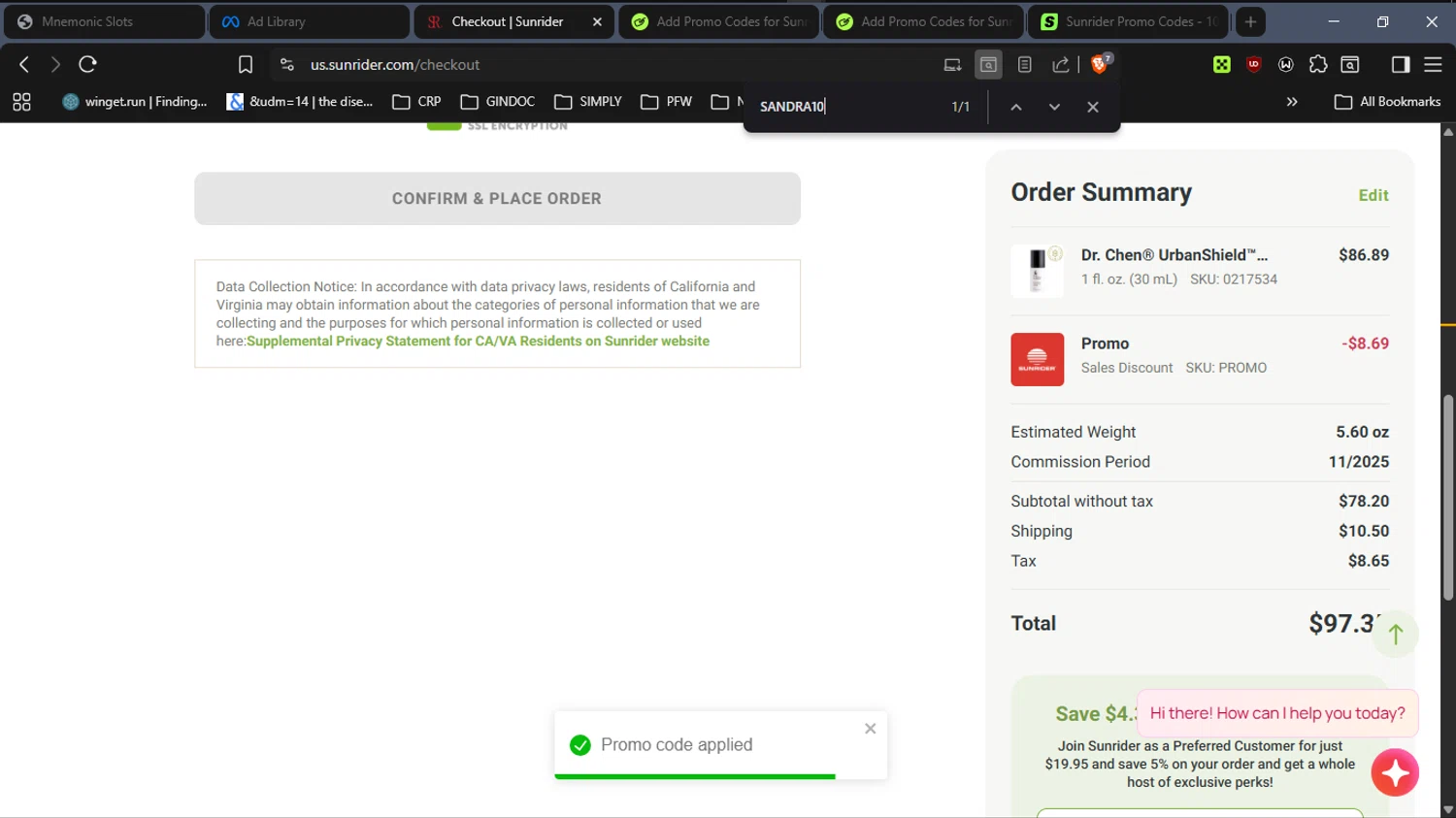Viewport: 1456px width, 818px height.
Task: Jump to previous find result
Action: pyautogui.click(x=1016, y=107)
